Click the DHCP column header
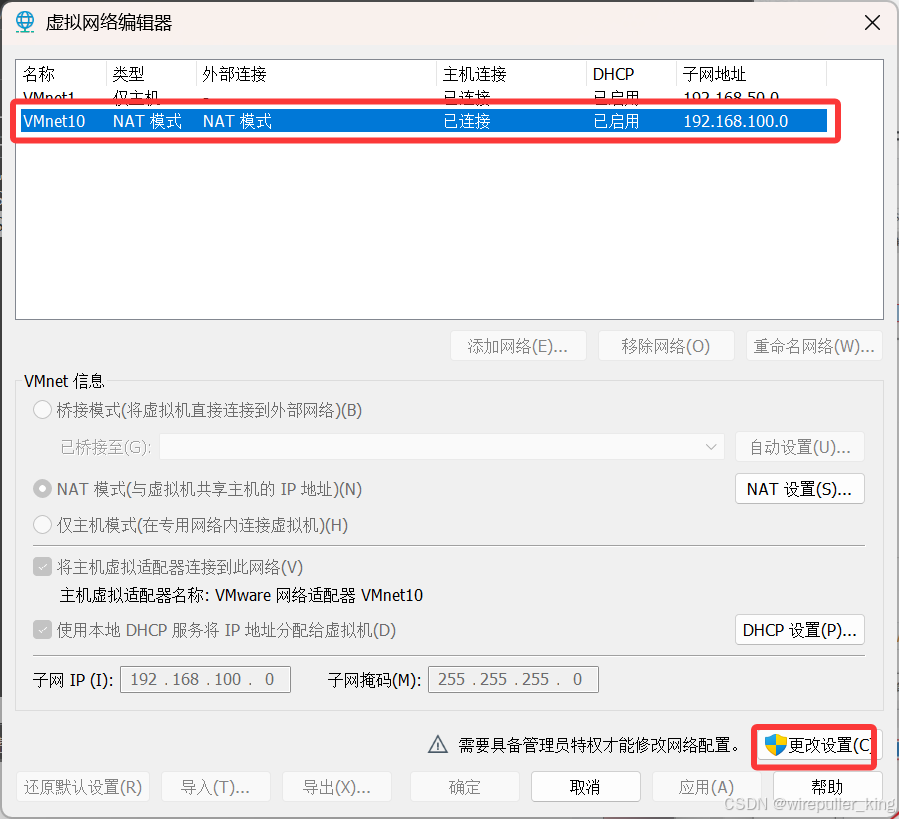899x819 pixels. (631, 74)
